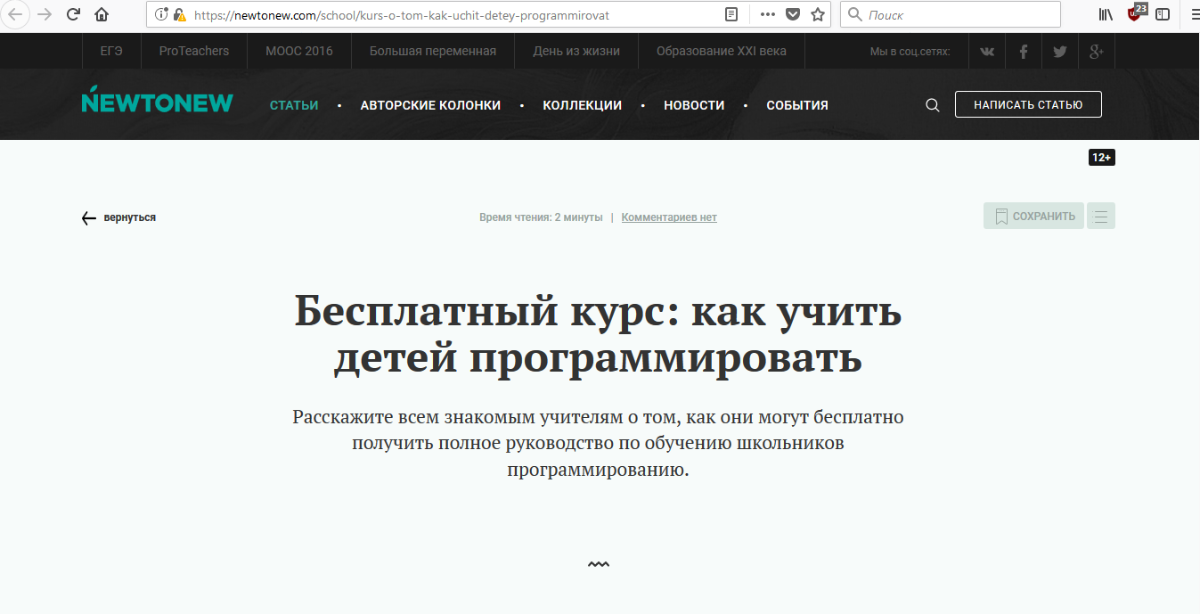This screenshot has height=614, width=1200.
Task: Open the Google Plus icon
Action: coord(1096,52)
